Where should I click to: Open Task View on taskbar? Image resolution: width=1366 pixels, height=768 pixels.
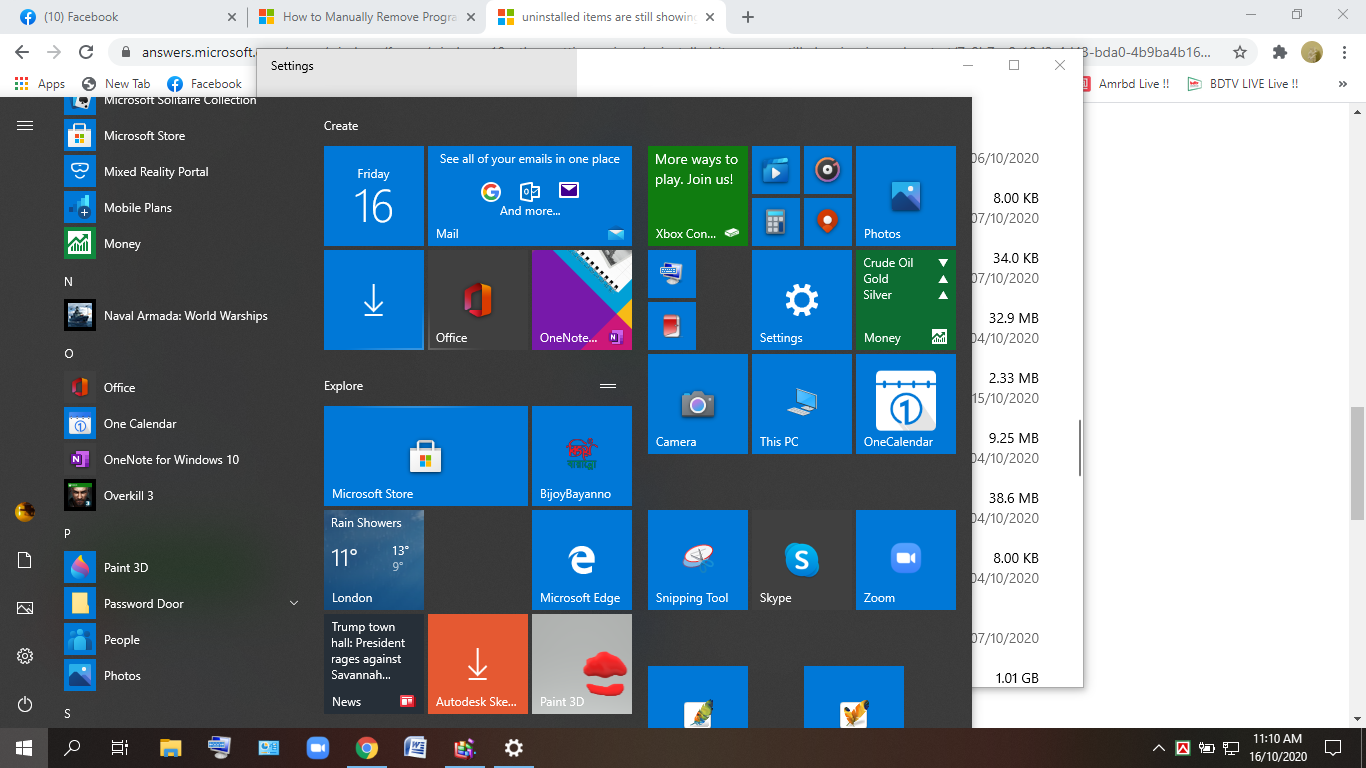(120, 747)
